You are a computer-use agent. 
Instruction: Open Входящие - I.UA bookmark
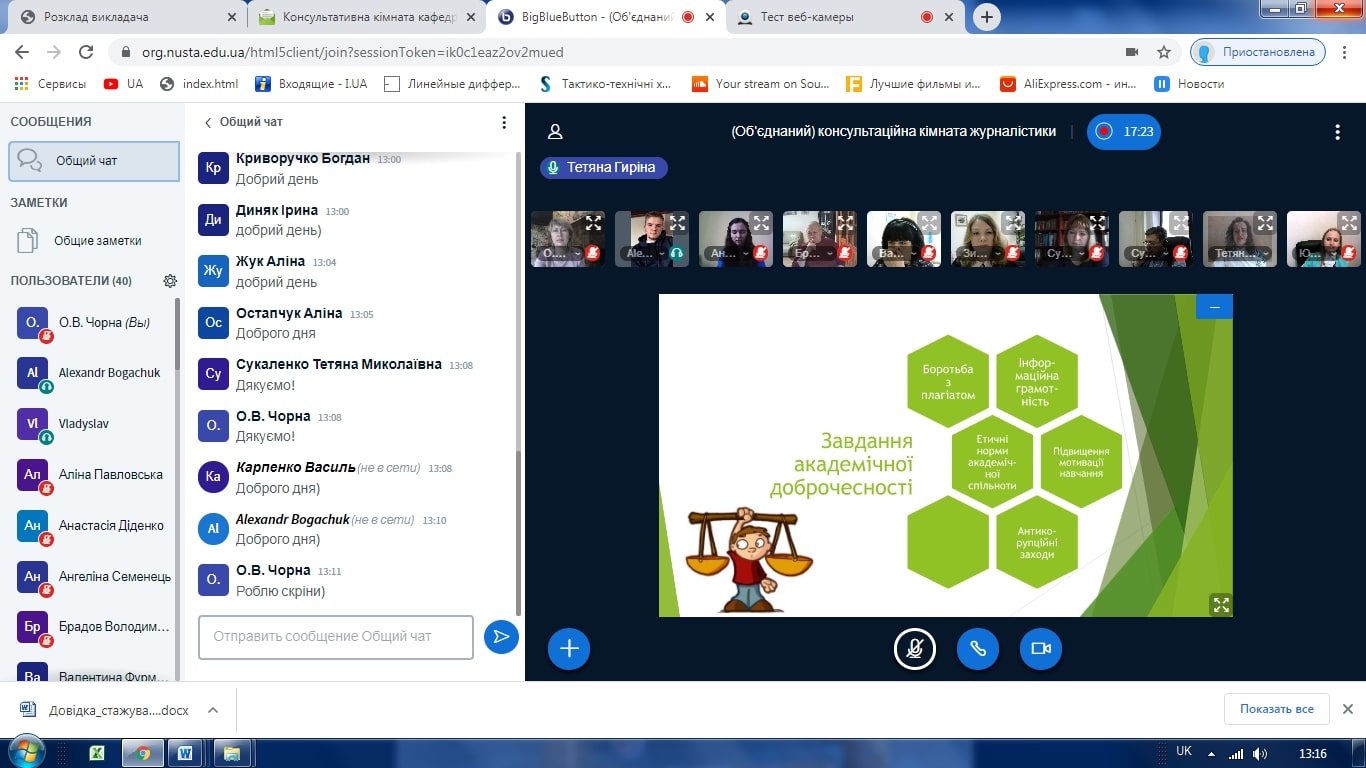coord(311,84)
